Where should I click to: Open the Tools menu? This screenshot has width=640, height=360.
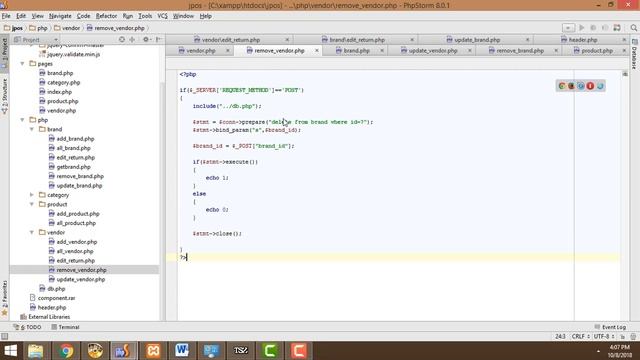(145, 16)
